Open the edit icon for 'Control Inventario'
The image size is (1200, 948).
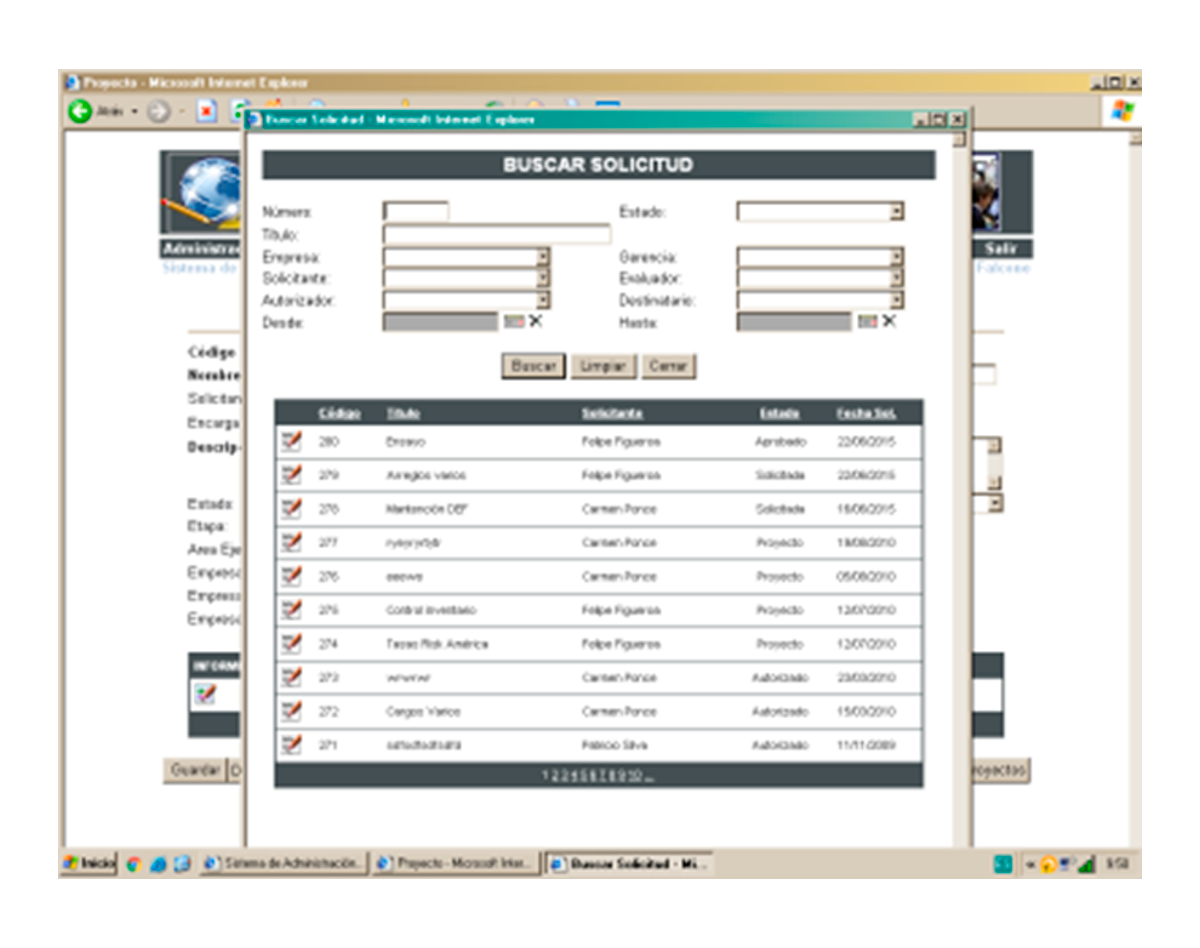point(290,609)
